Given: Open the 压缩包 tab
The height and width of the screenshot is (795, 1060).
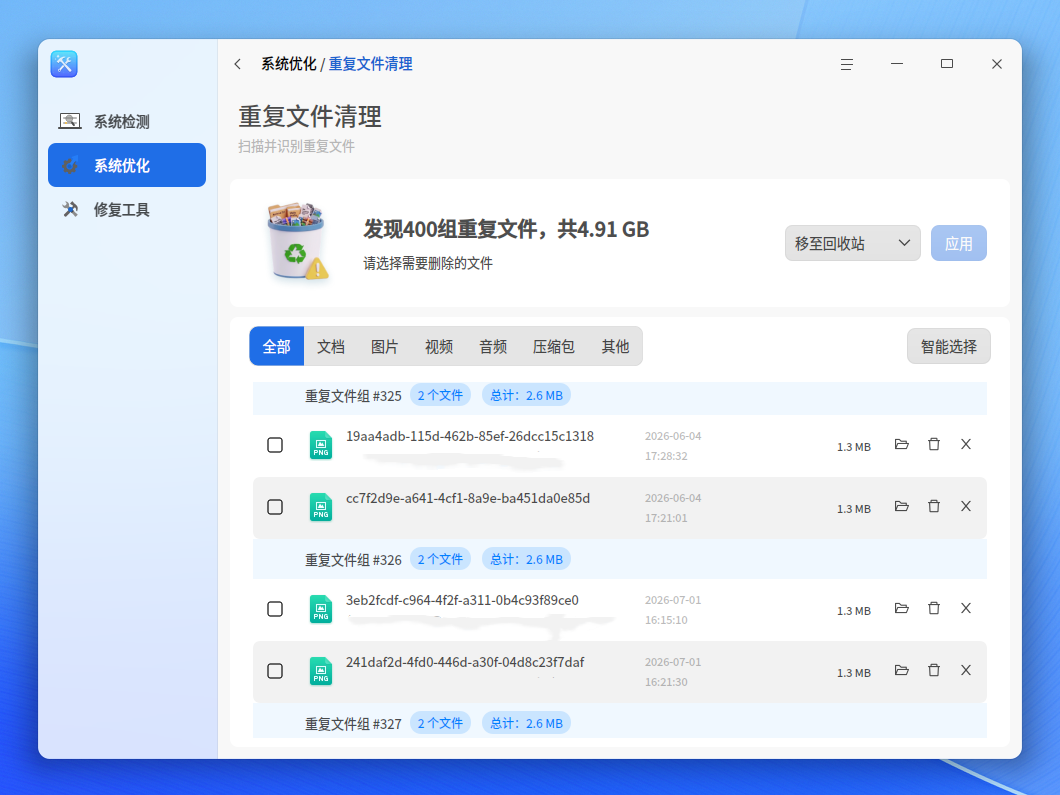Looking at the screenshot, I should [x=554, y=347].
